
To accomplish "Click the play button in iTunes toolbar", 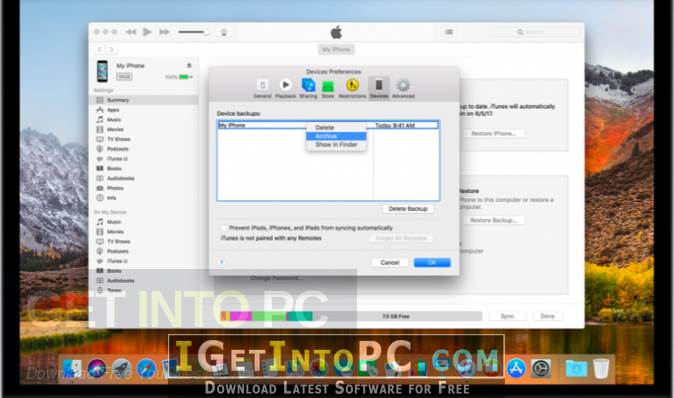I will 147,32.
